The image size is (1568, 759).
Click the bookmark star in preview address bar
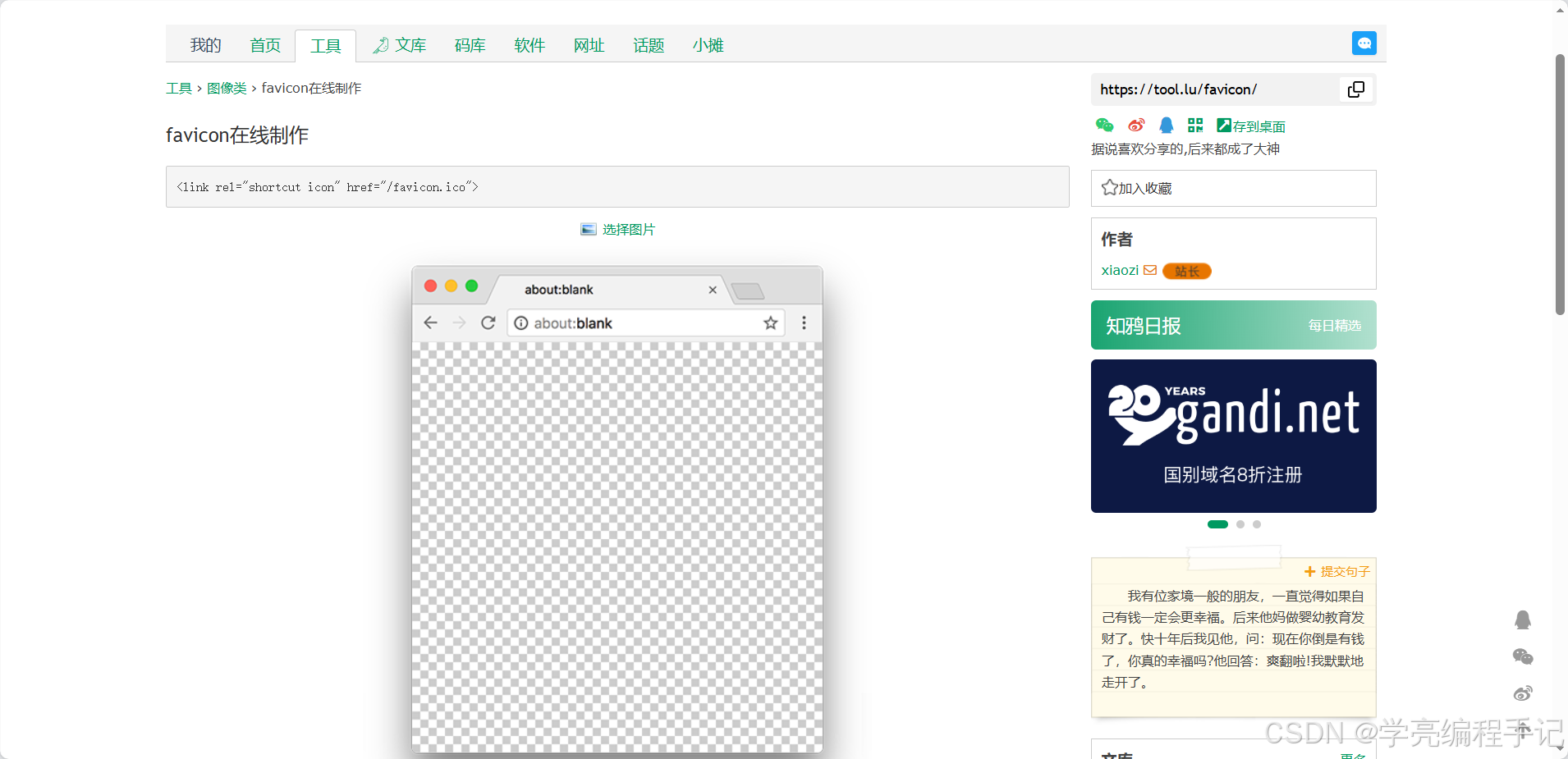click(x=770, y=322)
